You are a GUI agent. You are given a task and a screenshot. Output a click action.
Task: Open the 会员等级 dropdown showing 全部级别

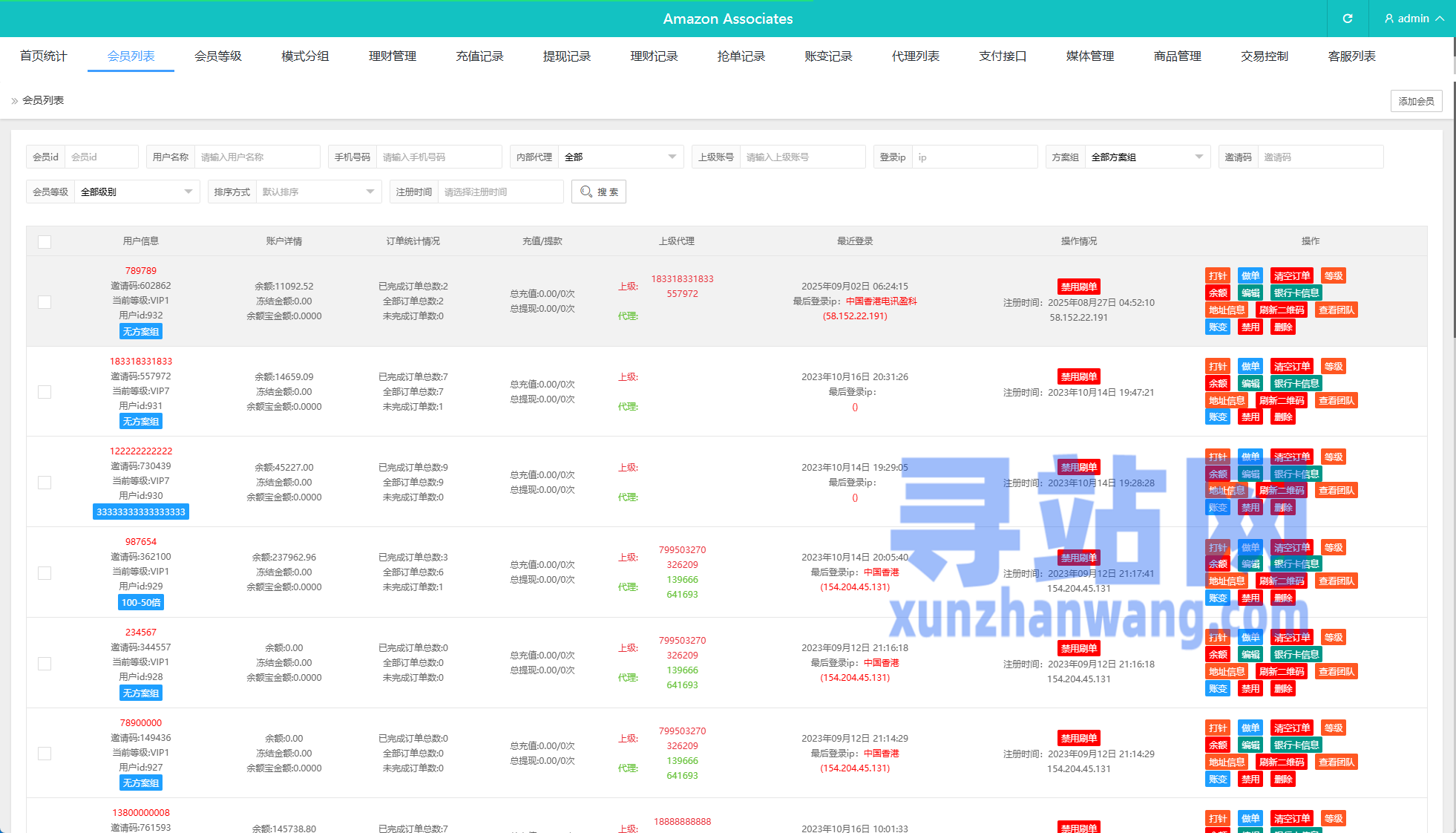137,192
